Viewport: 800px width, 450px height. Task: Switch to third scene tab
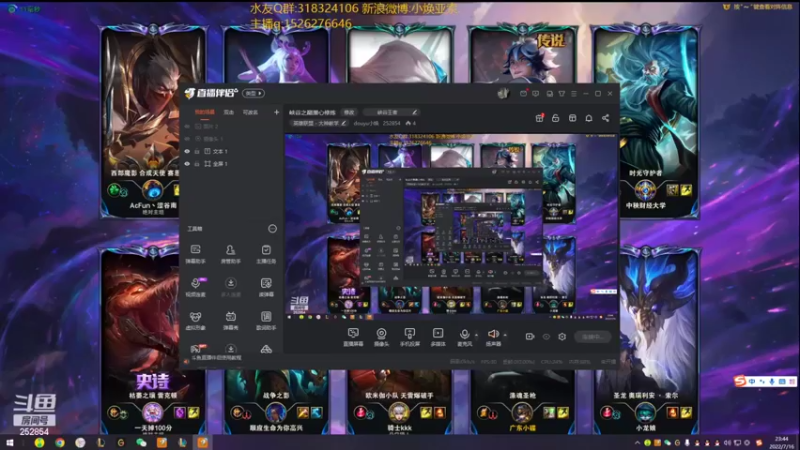point(250,112)
